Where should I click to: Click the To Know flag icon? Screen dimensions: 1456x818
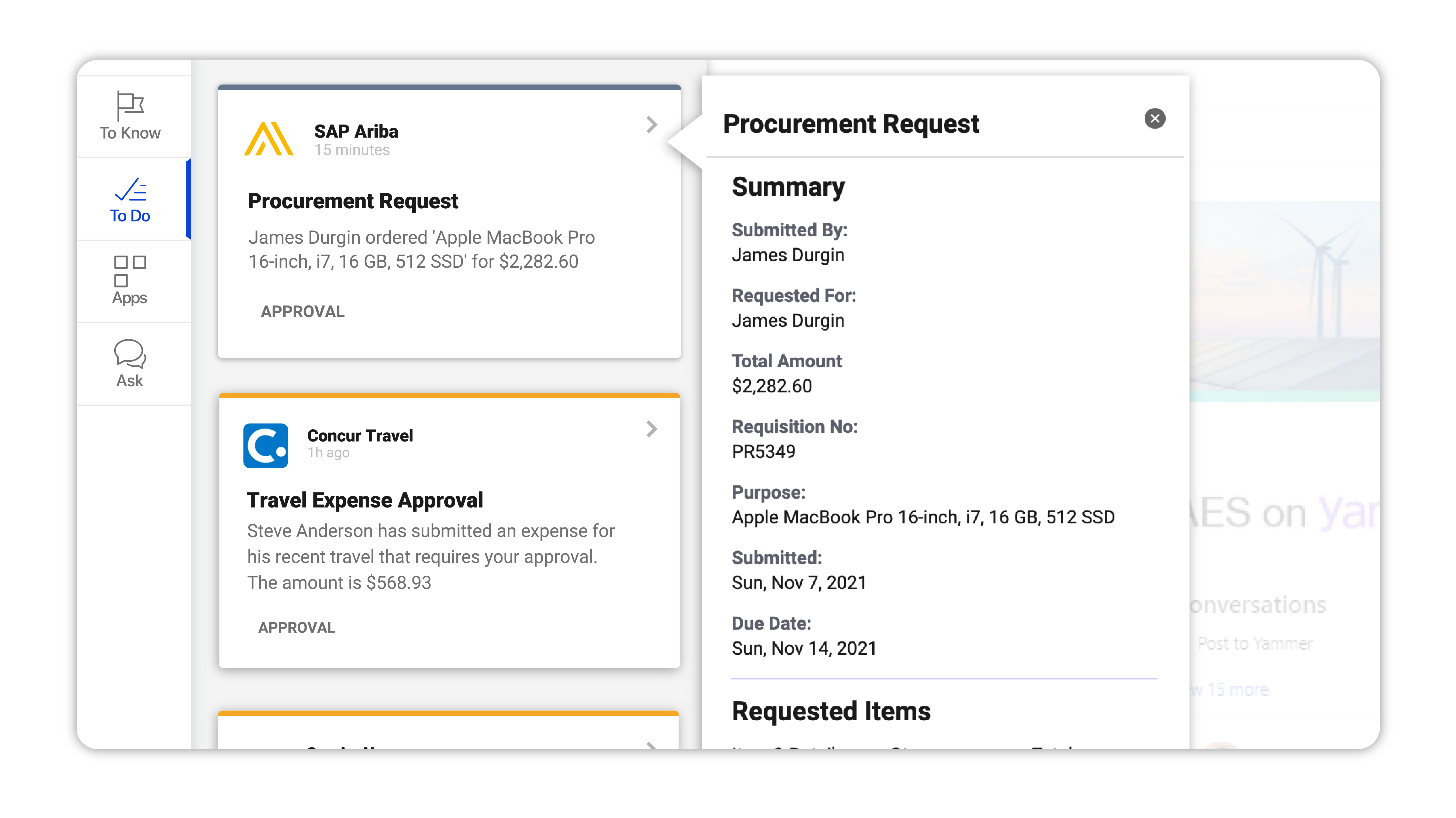click(129, 105)
